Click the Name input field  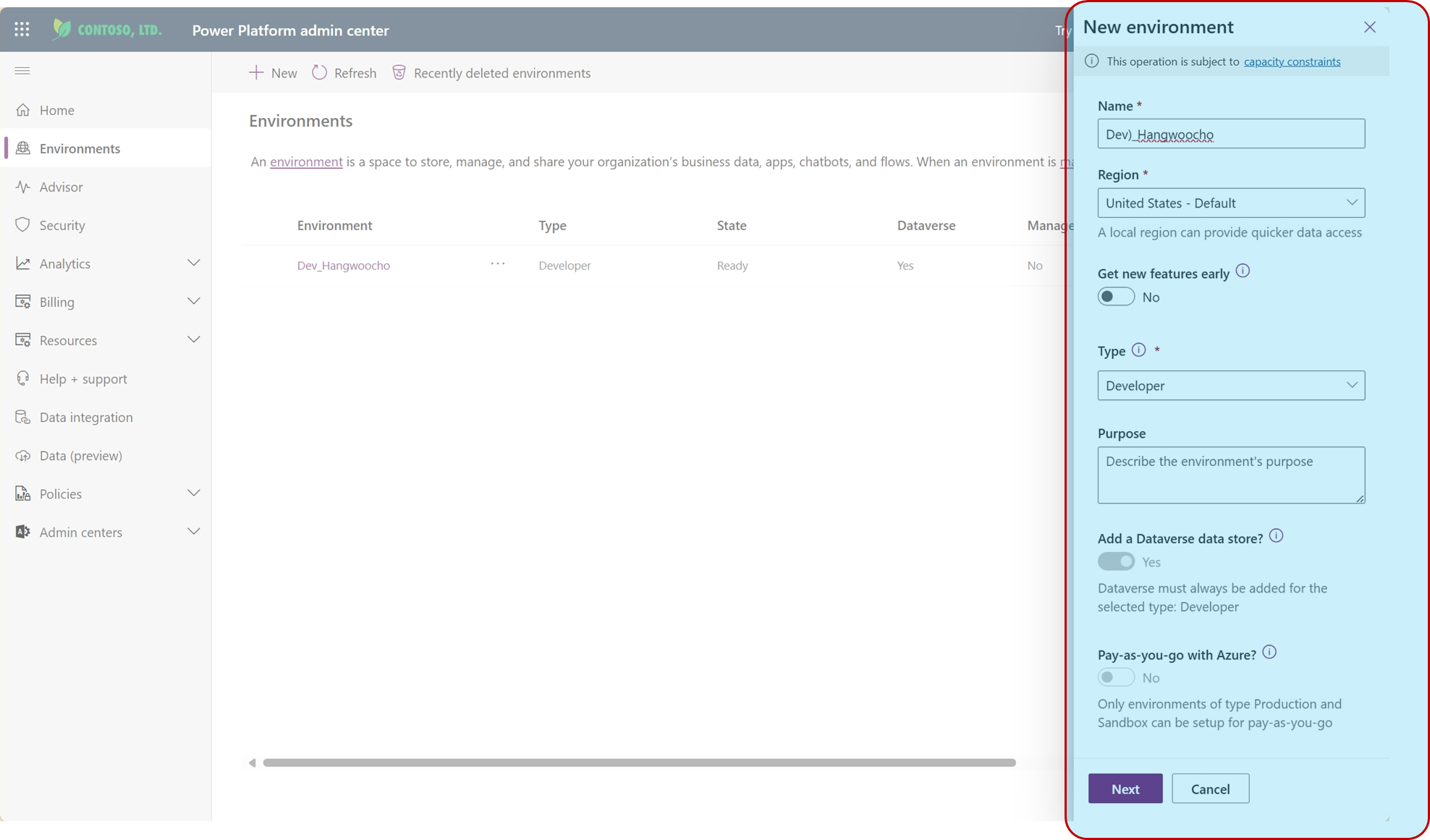tap(1231, 134)
